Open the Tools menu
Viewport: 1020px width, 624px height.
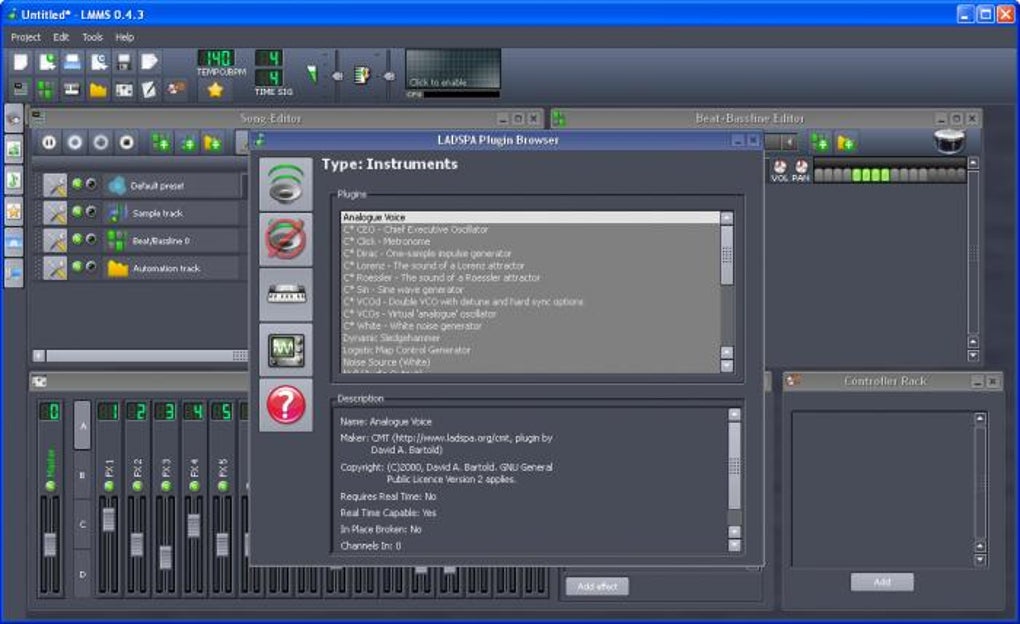coord(92,37)
